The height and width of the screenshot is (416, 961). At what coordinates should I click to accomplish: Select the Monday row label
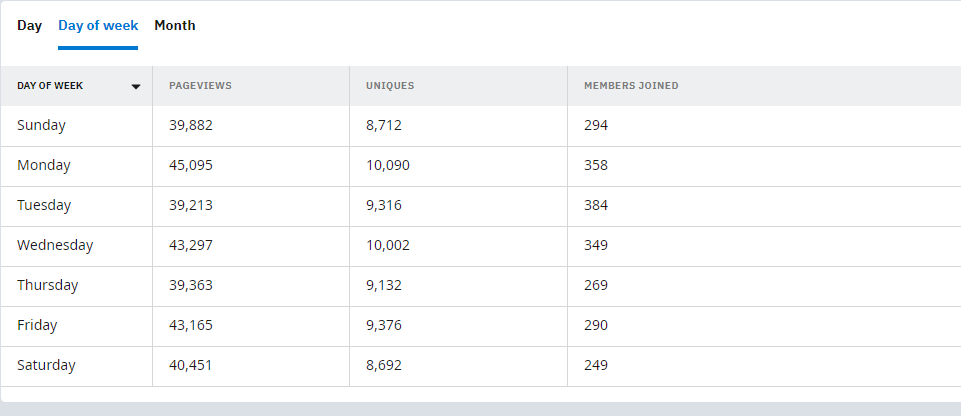click(x=44, y=165)
